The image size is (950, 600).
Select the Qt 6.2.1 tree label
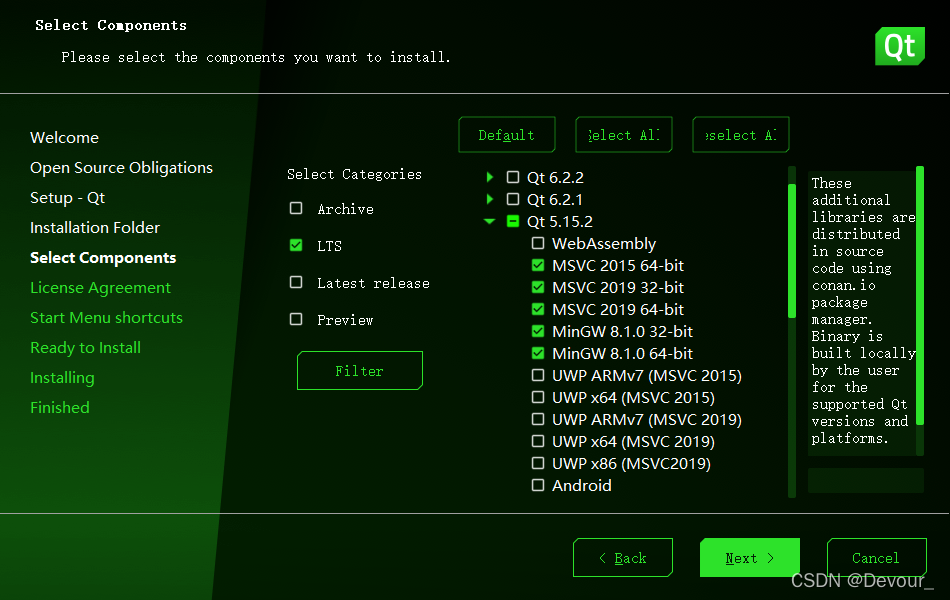tap(554, 199)
